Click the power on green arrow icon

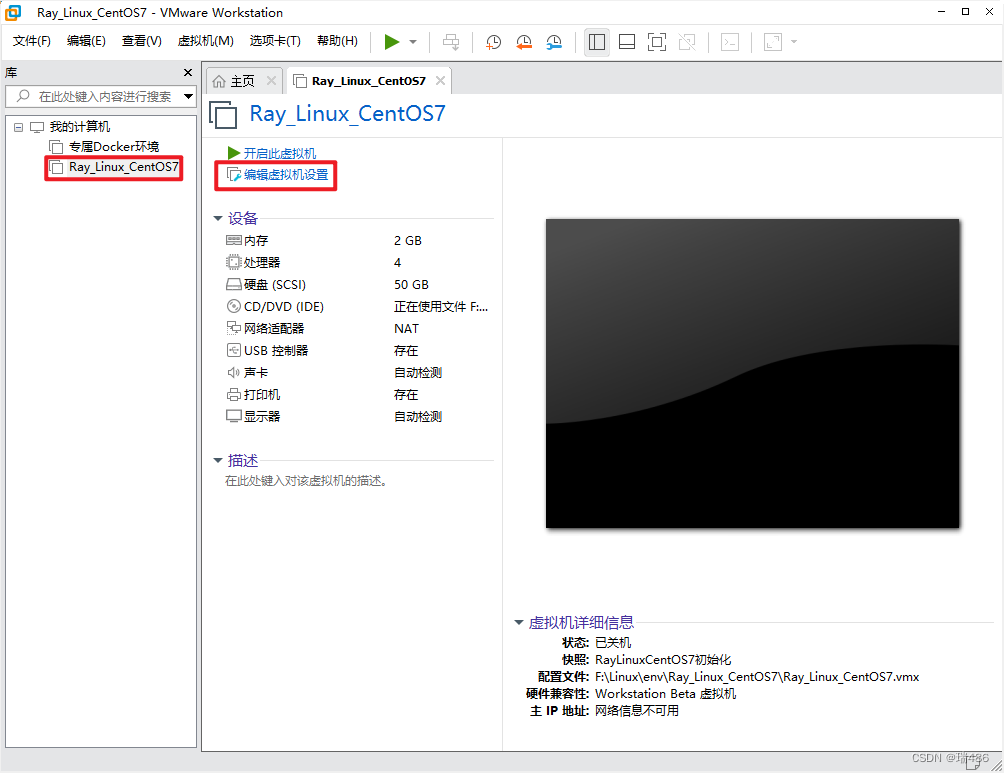tap(392, 41)
